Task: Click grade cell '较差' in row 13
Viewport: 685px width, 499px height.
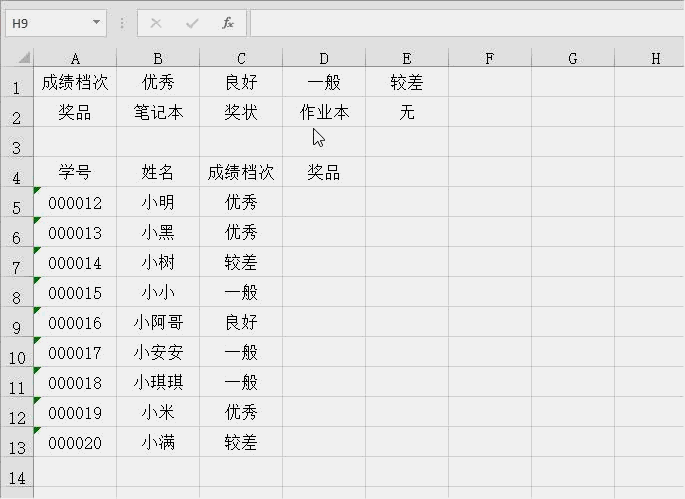Action: (x=241, y=443)
